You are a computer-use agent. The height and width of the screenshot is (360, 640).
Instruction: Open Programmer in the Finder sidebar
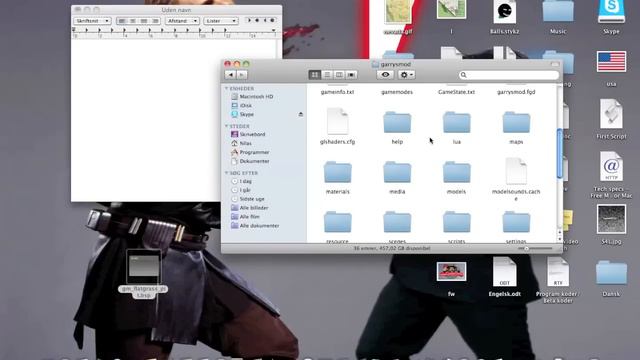tap(250, 152)
